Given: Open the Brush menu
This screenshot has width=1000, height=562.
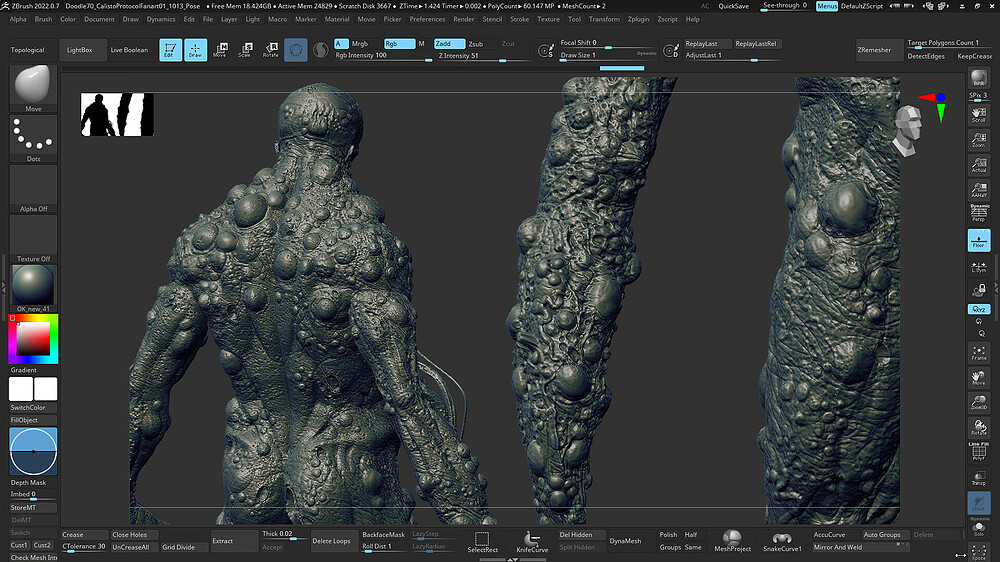Looking at the screenshot, I should pyautogui.click(x=43, y=19).
